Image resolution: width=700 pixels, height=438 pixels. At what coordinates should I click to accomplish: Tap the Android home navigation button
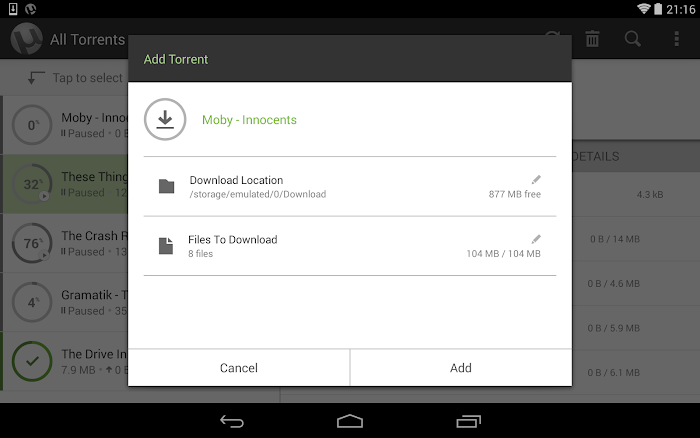(350, 421)
